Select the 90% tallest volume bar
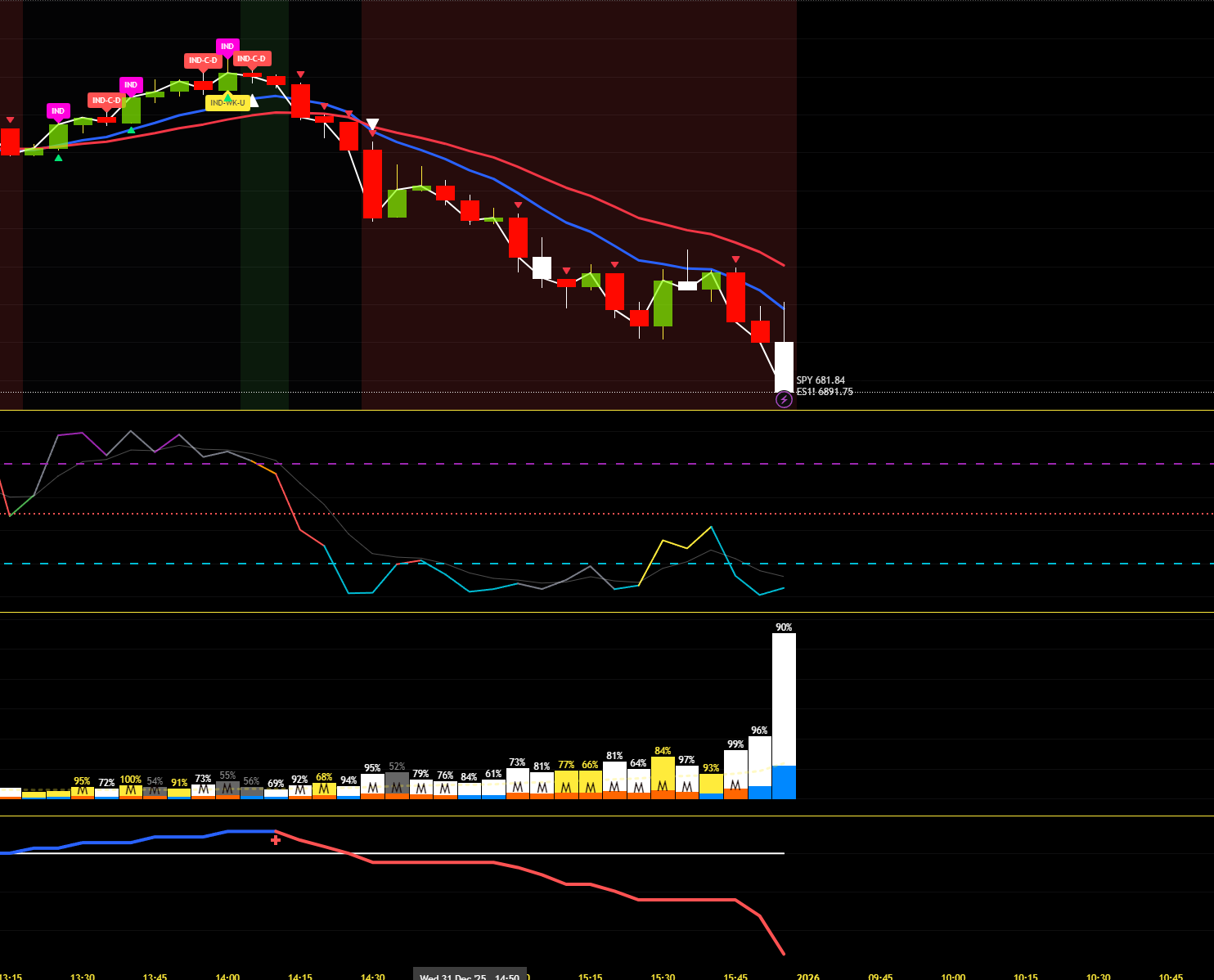 pos(784,712)
